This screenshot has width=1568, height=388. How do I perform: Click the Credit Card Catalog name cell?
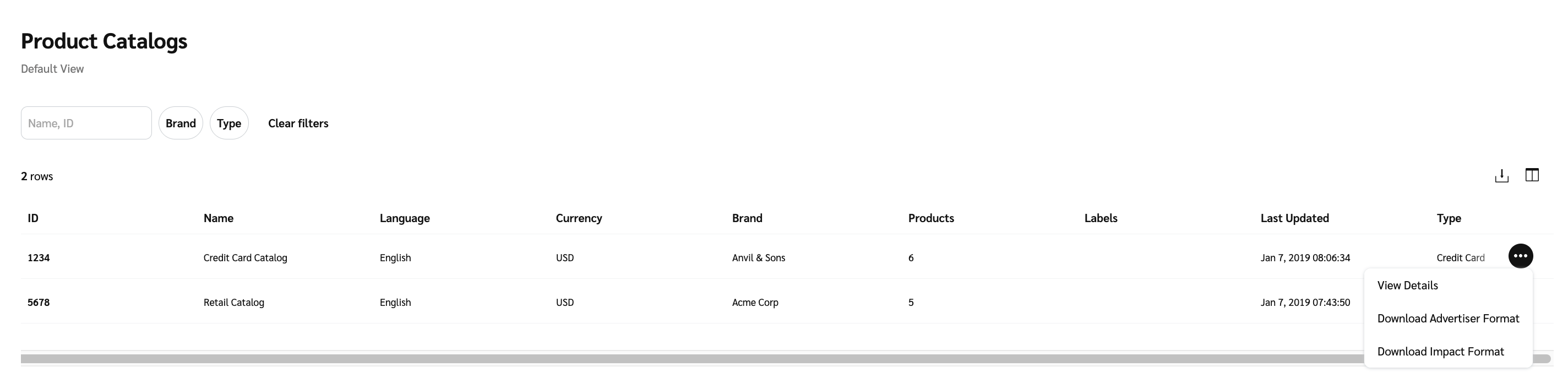tap(246, 257)
